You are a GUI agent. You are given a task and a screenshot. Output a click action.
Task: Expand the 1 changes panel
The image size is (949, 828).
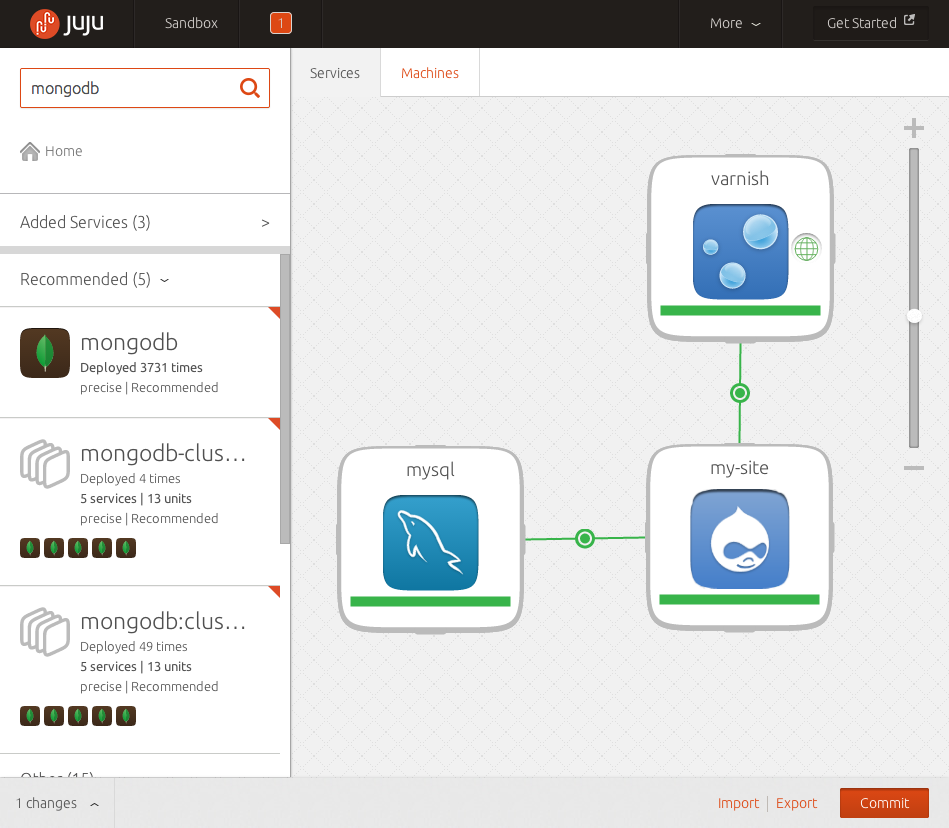pyautogui.click(x=57, y=803)
